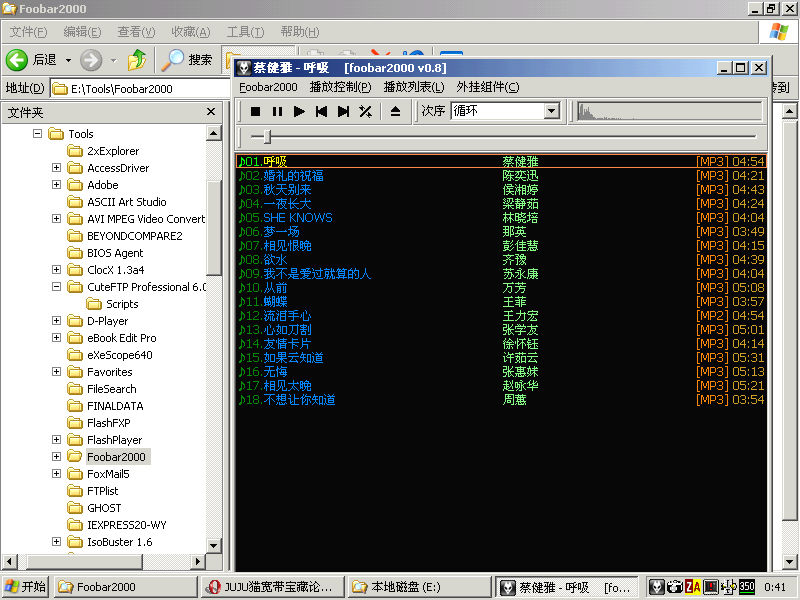This screenshot has height=600, width=800.
Task: Click the 搜索 search button in Explorer
Action: click(x=186, y=60)
